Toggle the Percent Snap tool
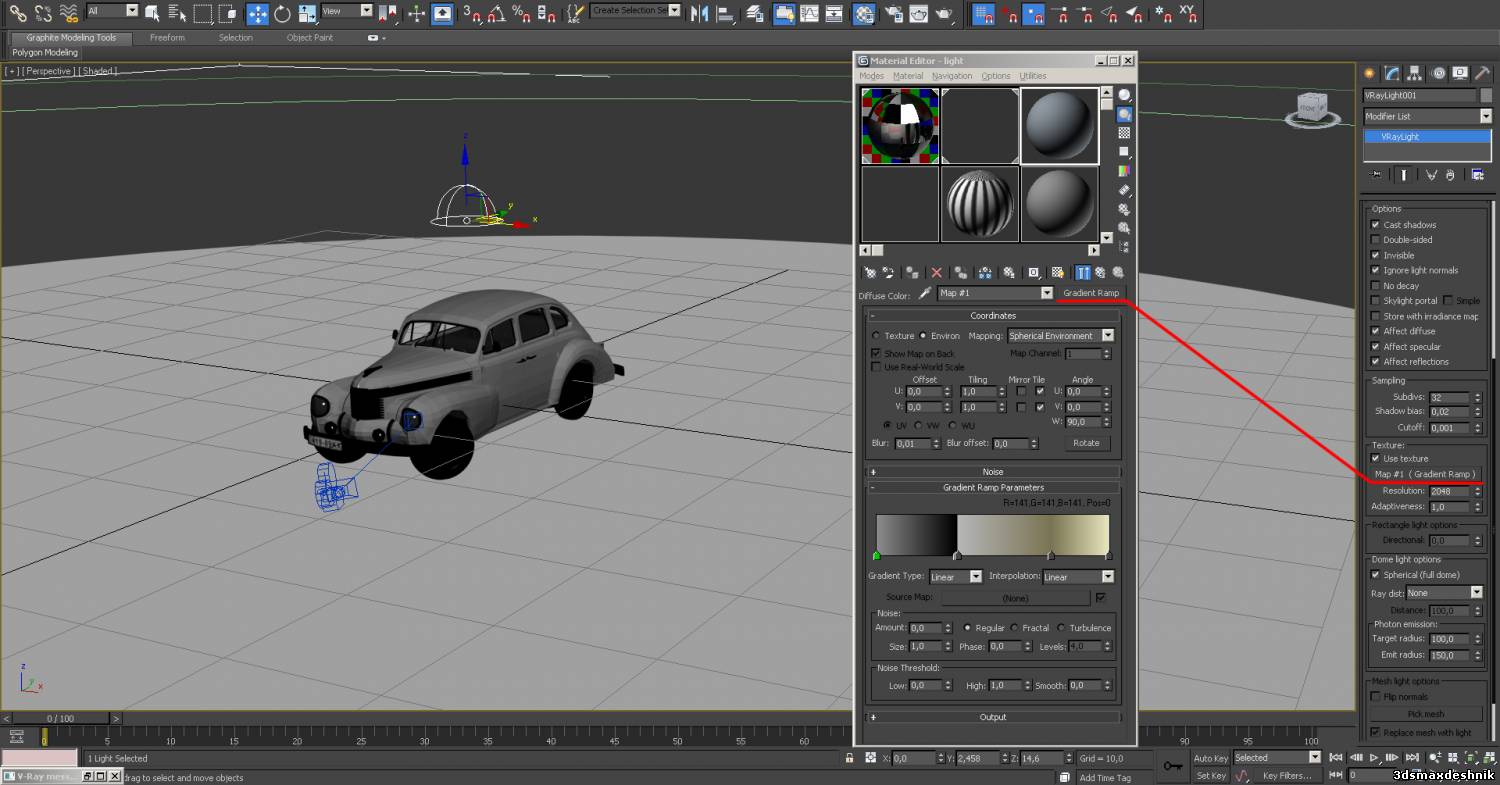 click(521, 13)
